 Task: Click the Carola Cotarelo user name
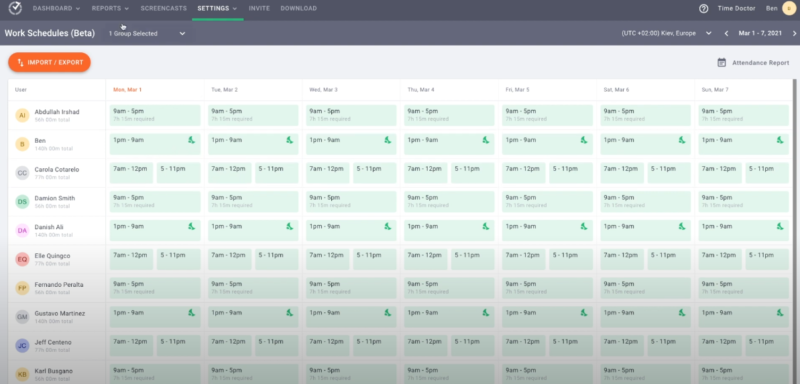point(57,169)
